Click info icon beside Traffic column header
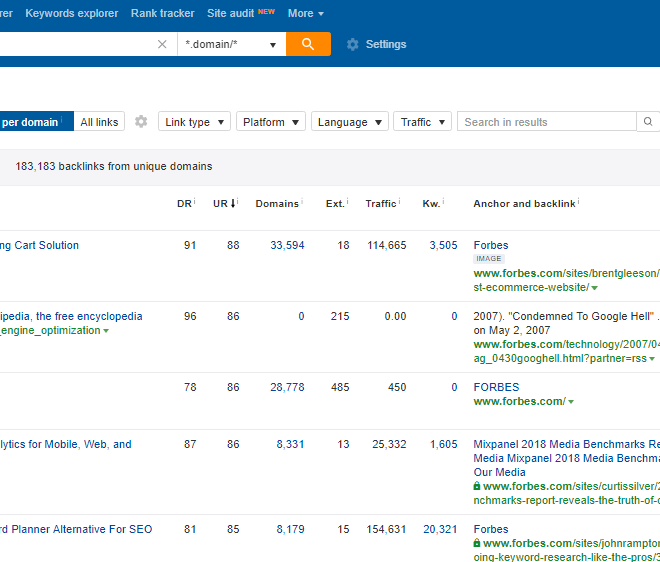Viewport: 660px width, 562px height. pos(399,201)
